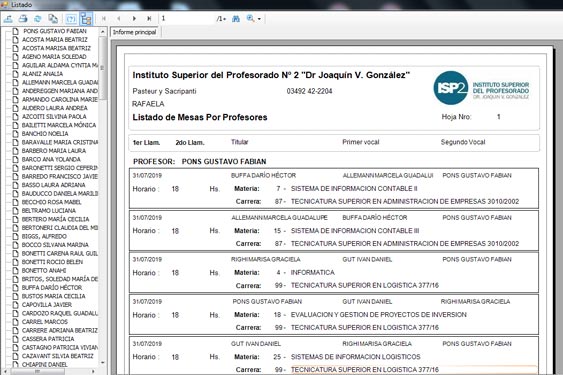Click tree panel scroll down arrow
This screenshot has width=563, height=375.
coord(103,363)
